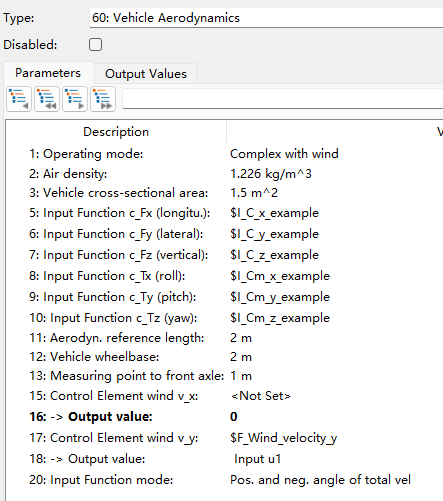The image size is (443, 501).
Task: Switch to the Output Values tab
Action: click(146, 74)
